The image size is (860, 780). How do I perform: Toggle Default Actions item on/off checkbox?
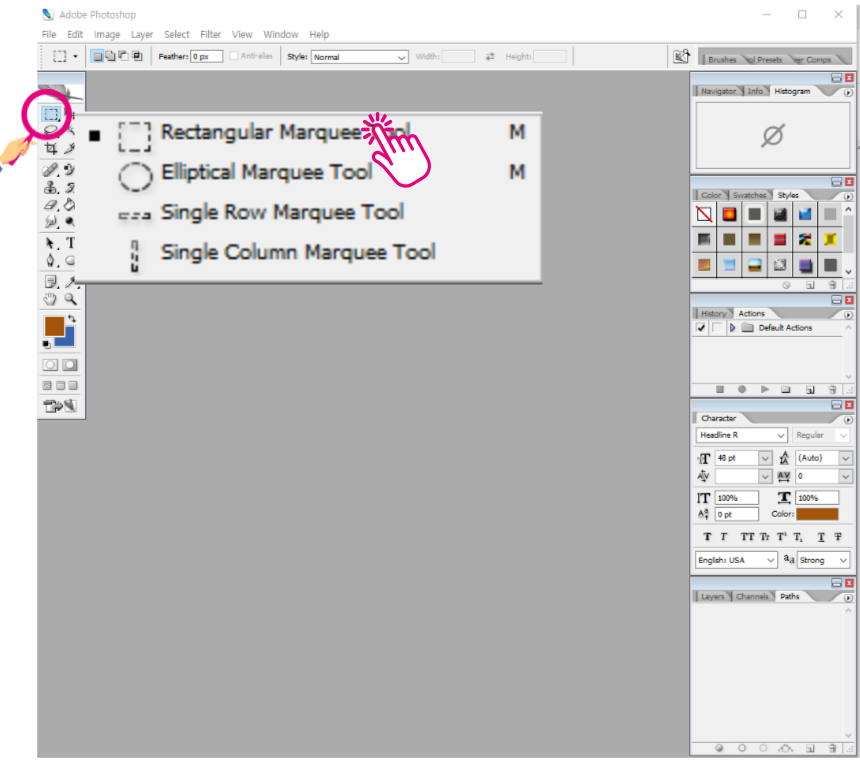pyautogui.click(x=701, y=328)
